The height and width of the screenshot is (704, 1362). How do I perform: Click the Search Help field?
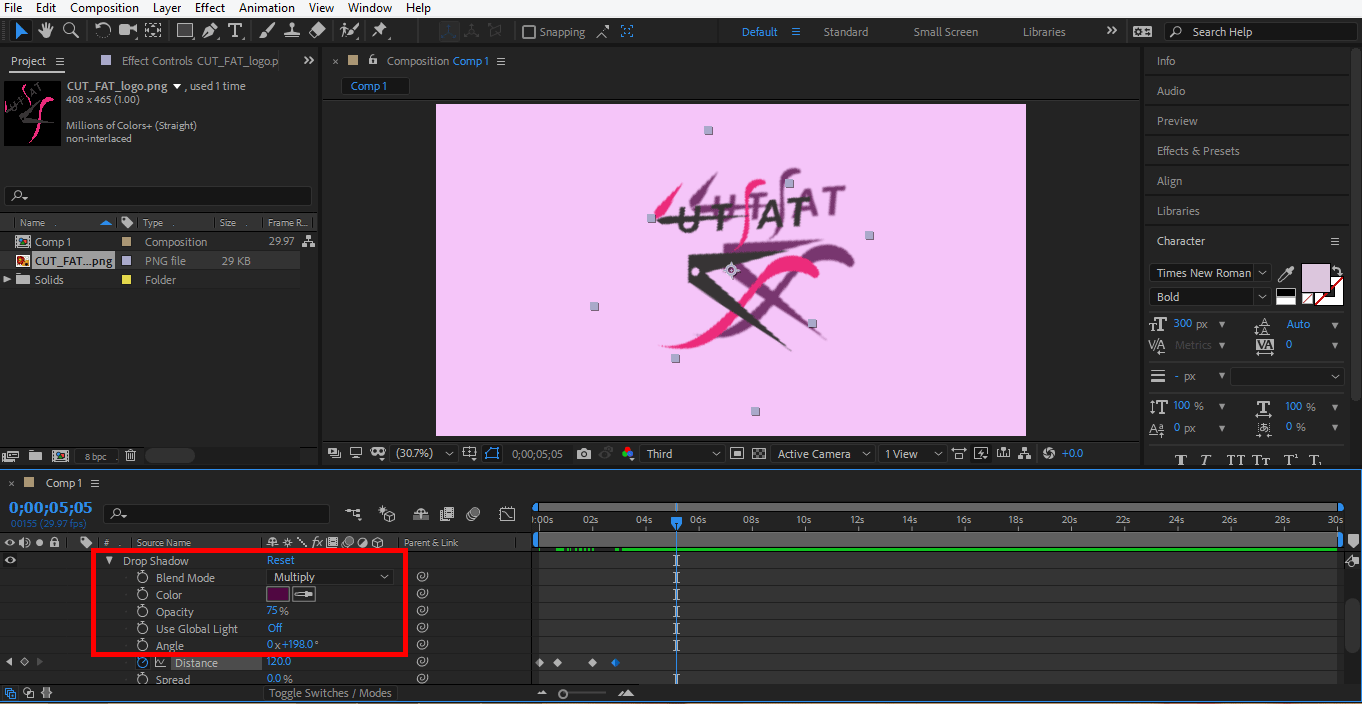pos(1262,32)
